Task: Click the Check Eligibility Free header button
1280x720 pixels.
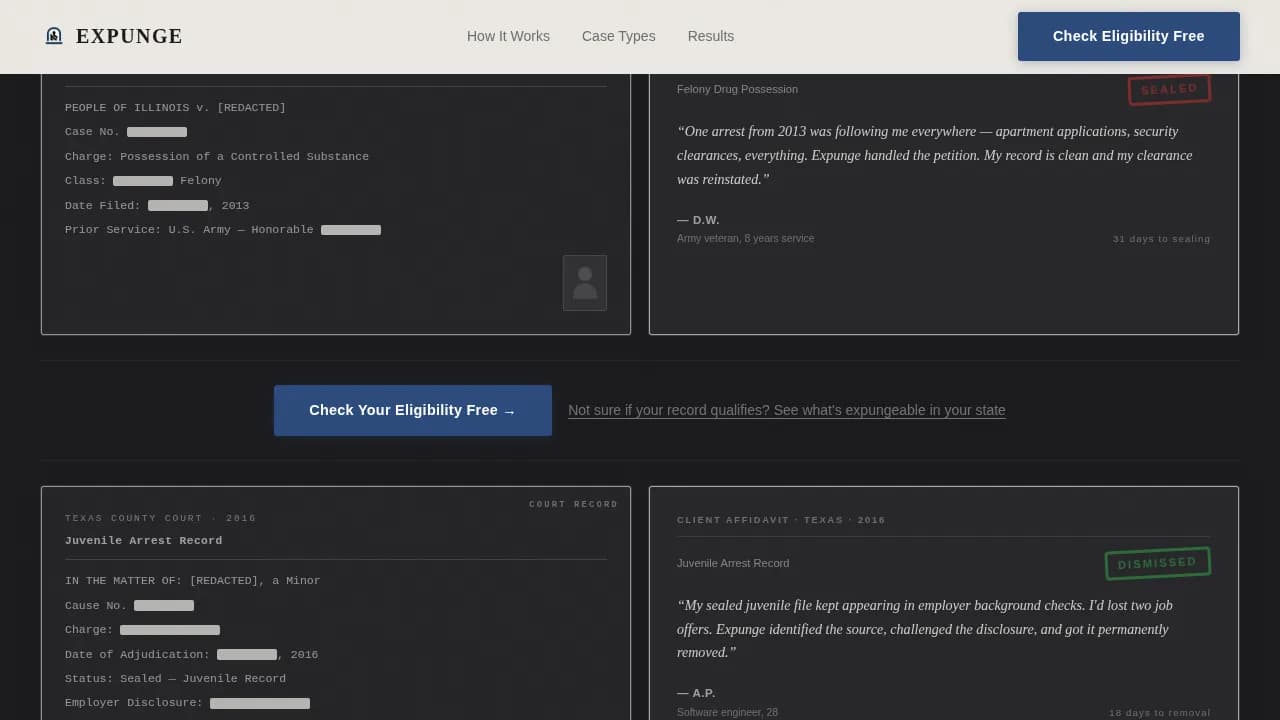Action: point(1128,36)
